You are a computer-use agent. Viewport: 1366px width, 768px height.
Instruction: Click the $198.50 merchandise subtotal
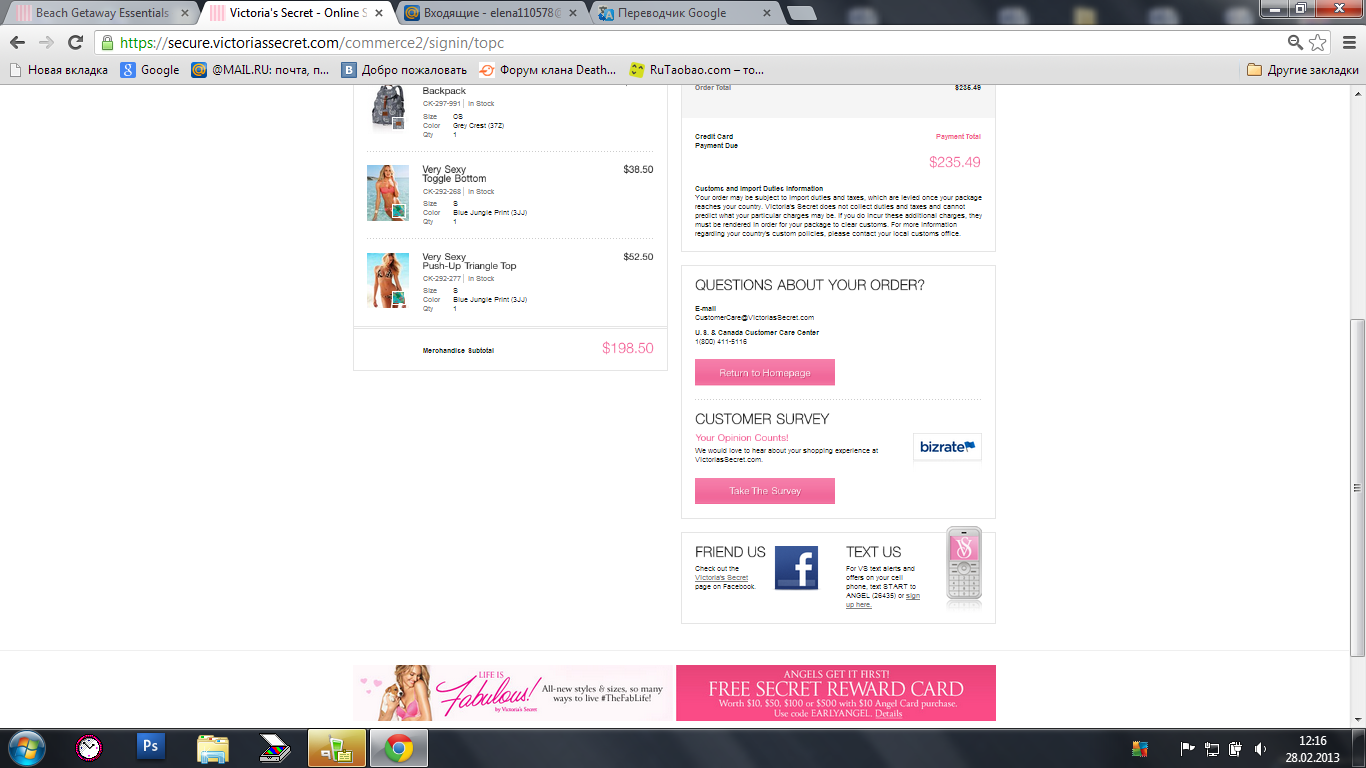pyautogui.click(x=627, y=349)
